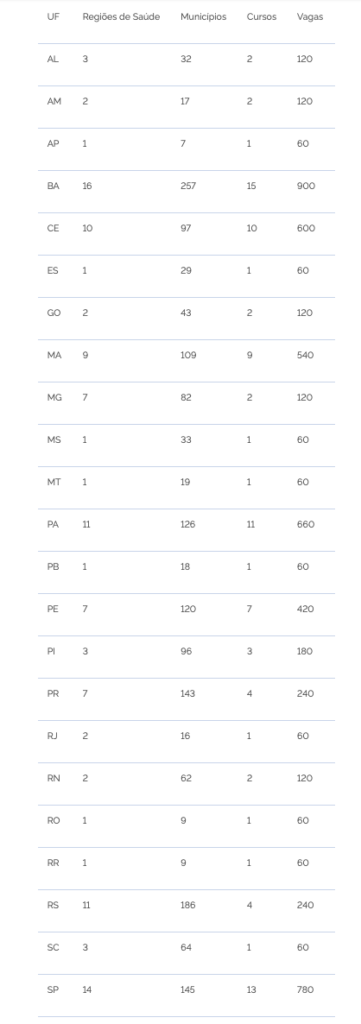Viewport: 361px width, 1024px height.
Task: Click the UF column header
Action: (x=52, y=16)
